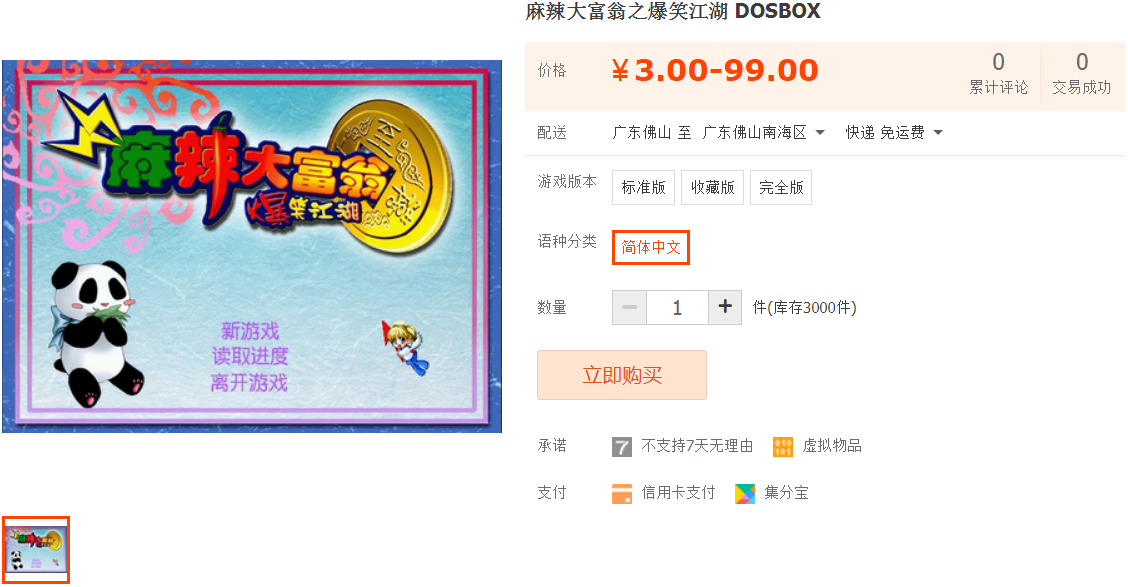This screenshot has width=1128, height=587.
Task: Click the 7-day no-return policy icon
Action: tap(622, 447)
